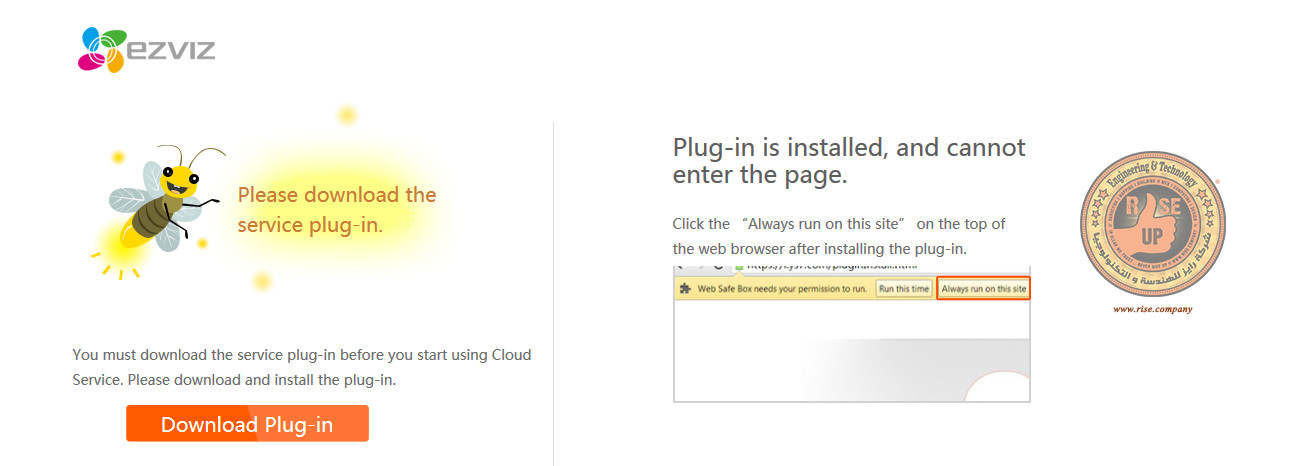The image size is (1291, 466).
Task: Click the reload icon in example browser
Action: click(718, 268)
